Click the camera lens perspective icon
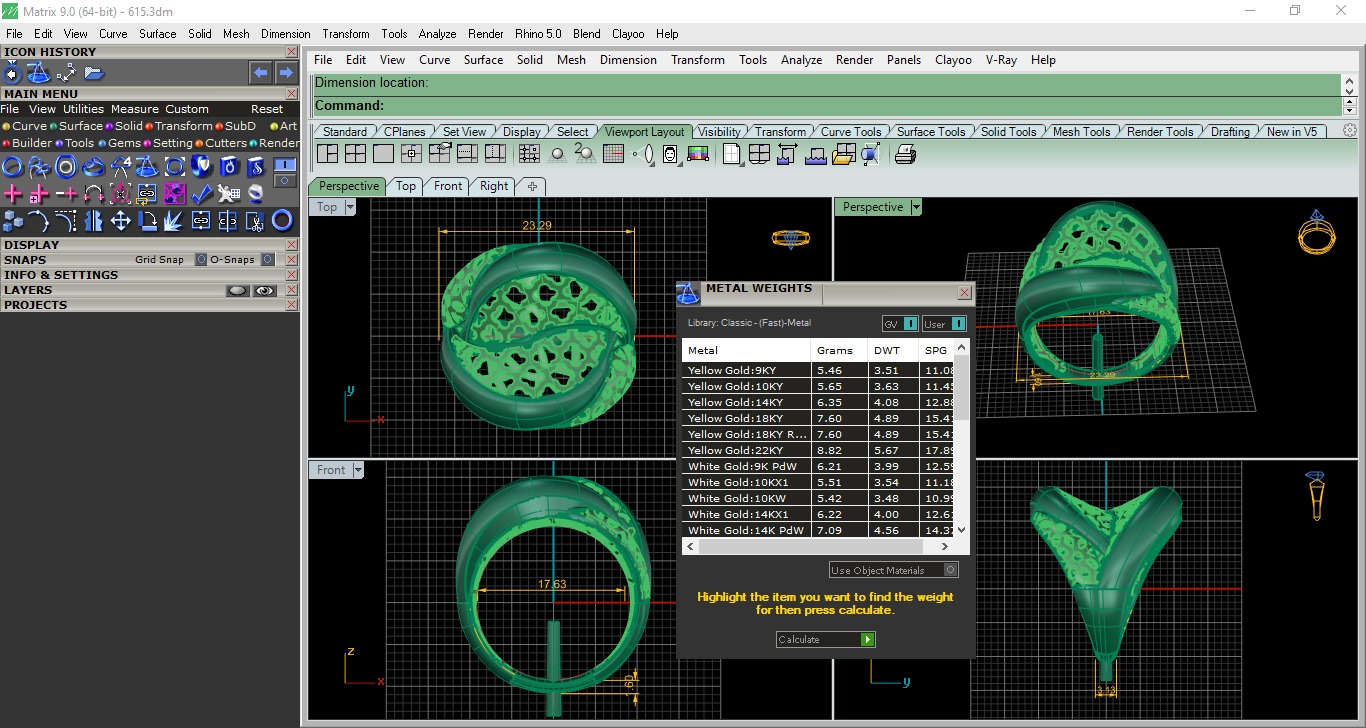The image size is (1366, 728). point(642,154)
